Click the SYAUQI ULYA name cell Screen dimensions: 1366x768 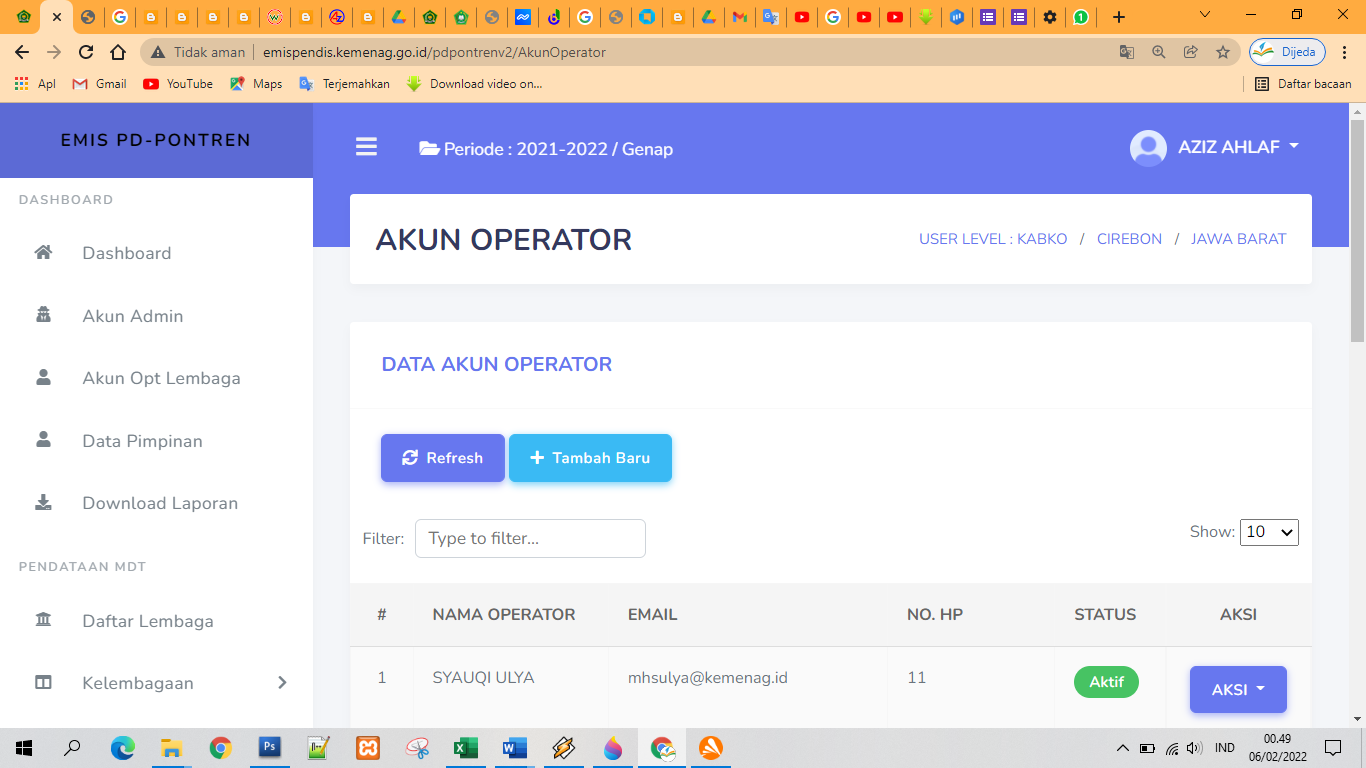[483, 678]
